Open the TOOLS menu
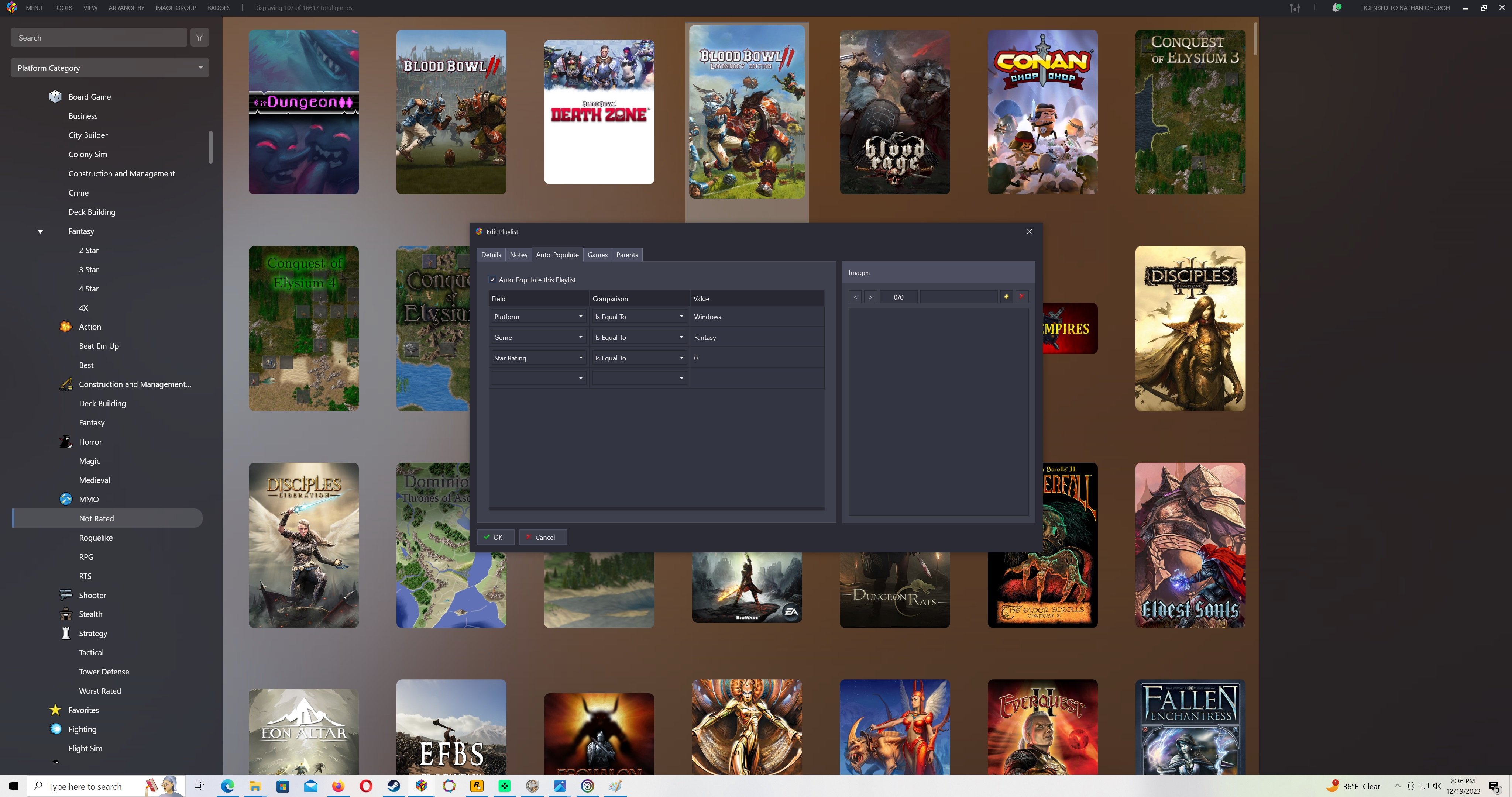 62,8
